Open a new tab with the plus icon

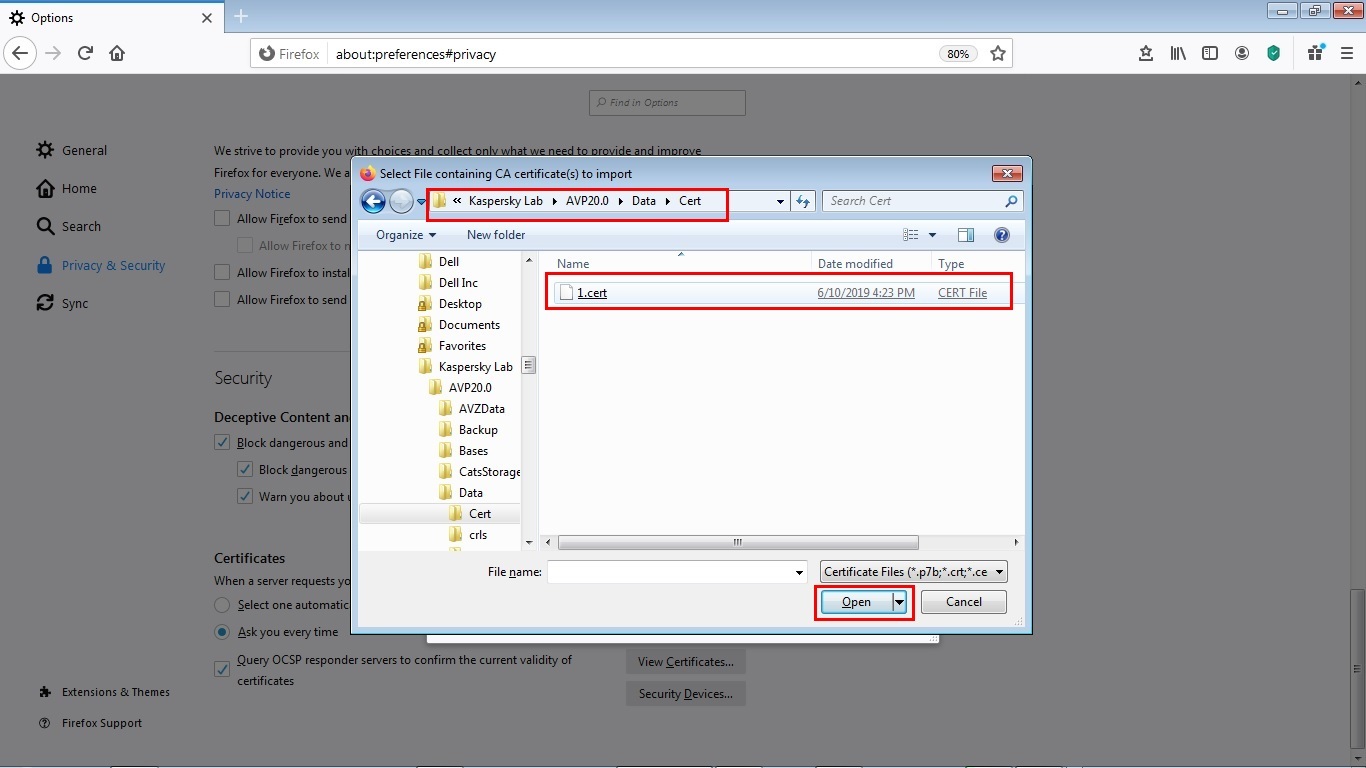[241, 17]
